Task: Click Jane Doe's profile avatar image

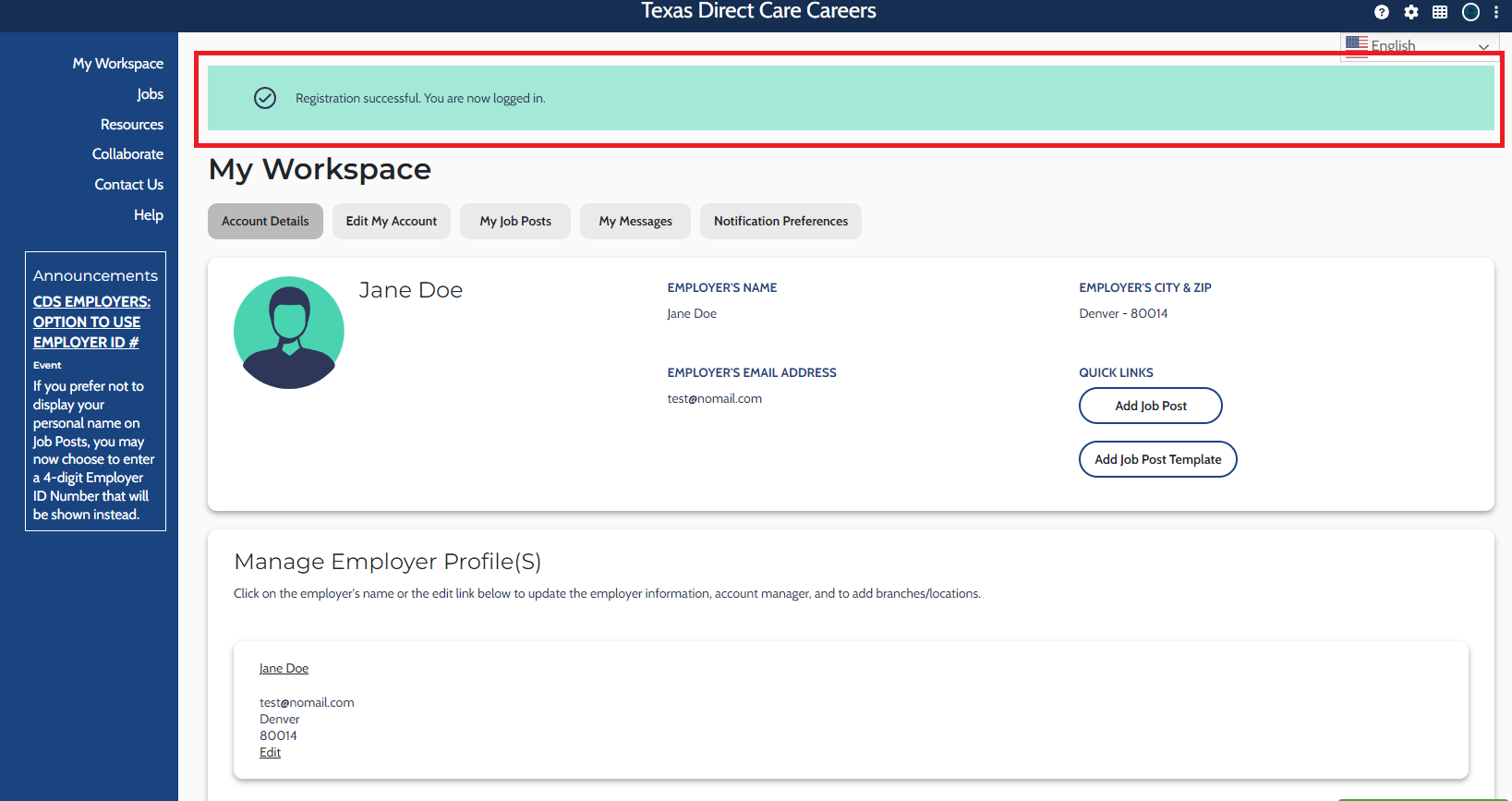Action: click(289, 333)
